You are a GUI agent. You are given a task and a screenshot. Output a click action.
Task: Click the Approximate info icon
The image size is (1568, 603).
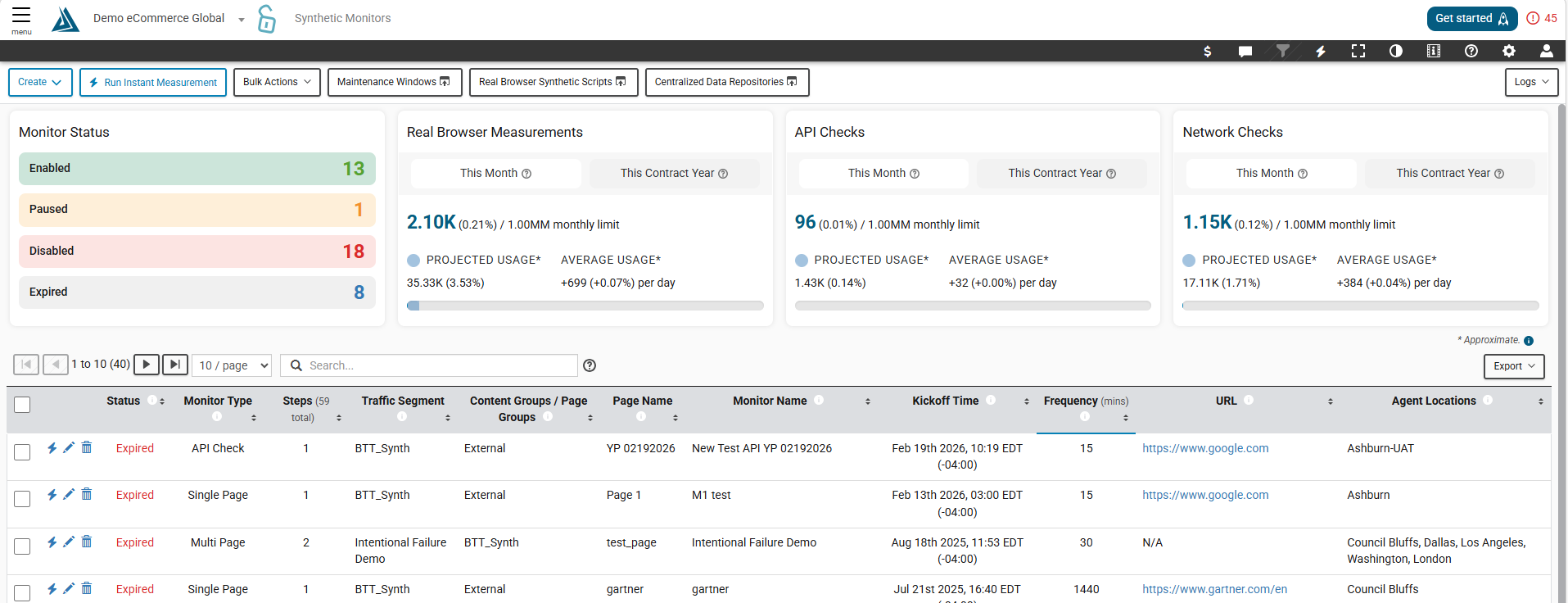(x=1529, y=341)
